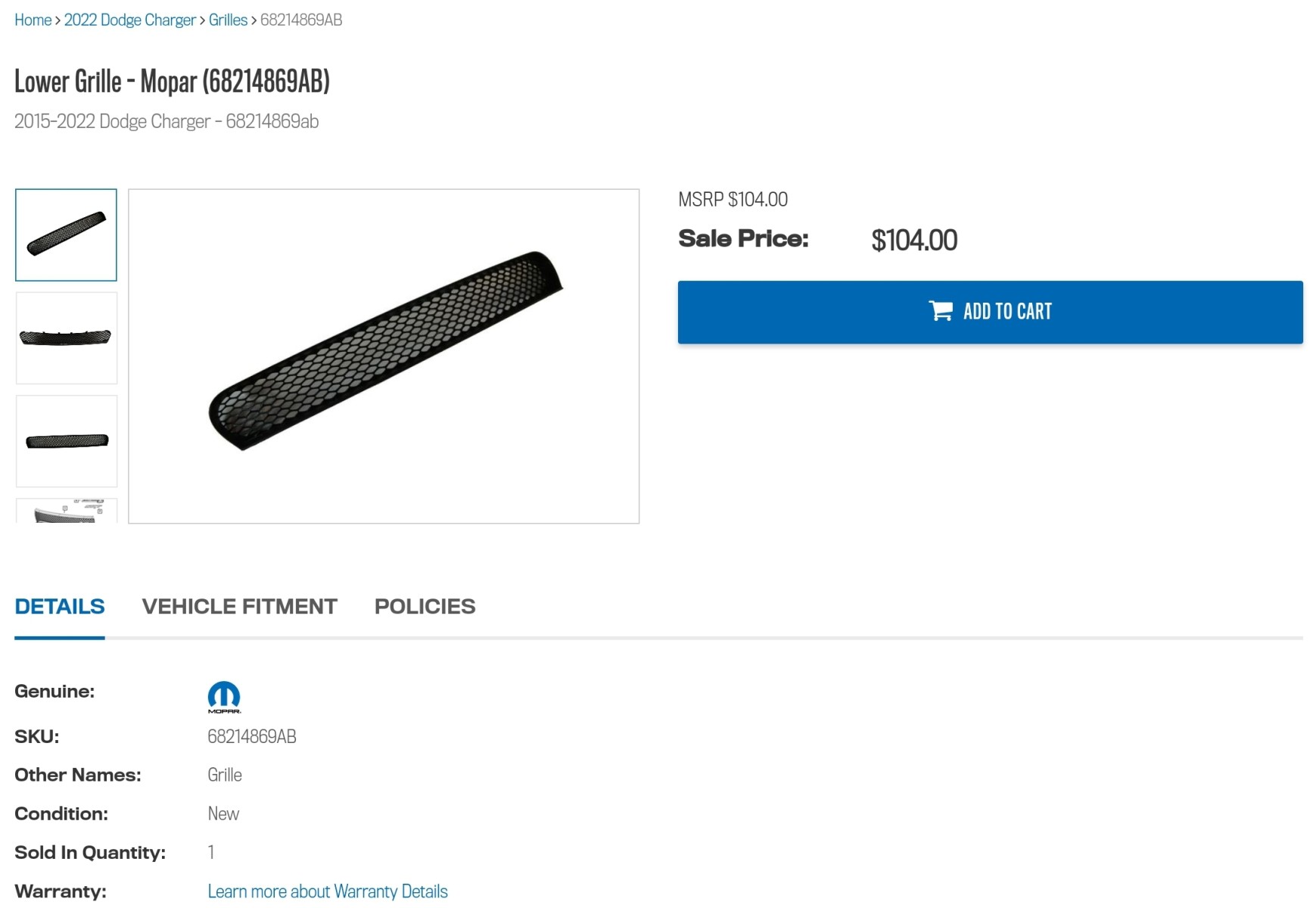Add the Lower Grille to cart
1316x908 pixels.
point(990,312)
